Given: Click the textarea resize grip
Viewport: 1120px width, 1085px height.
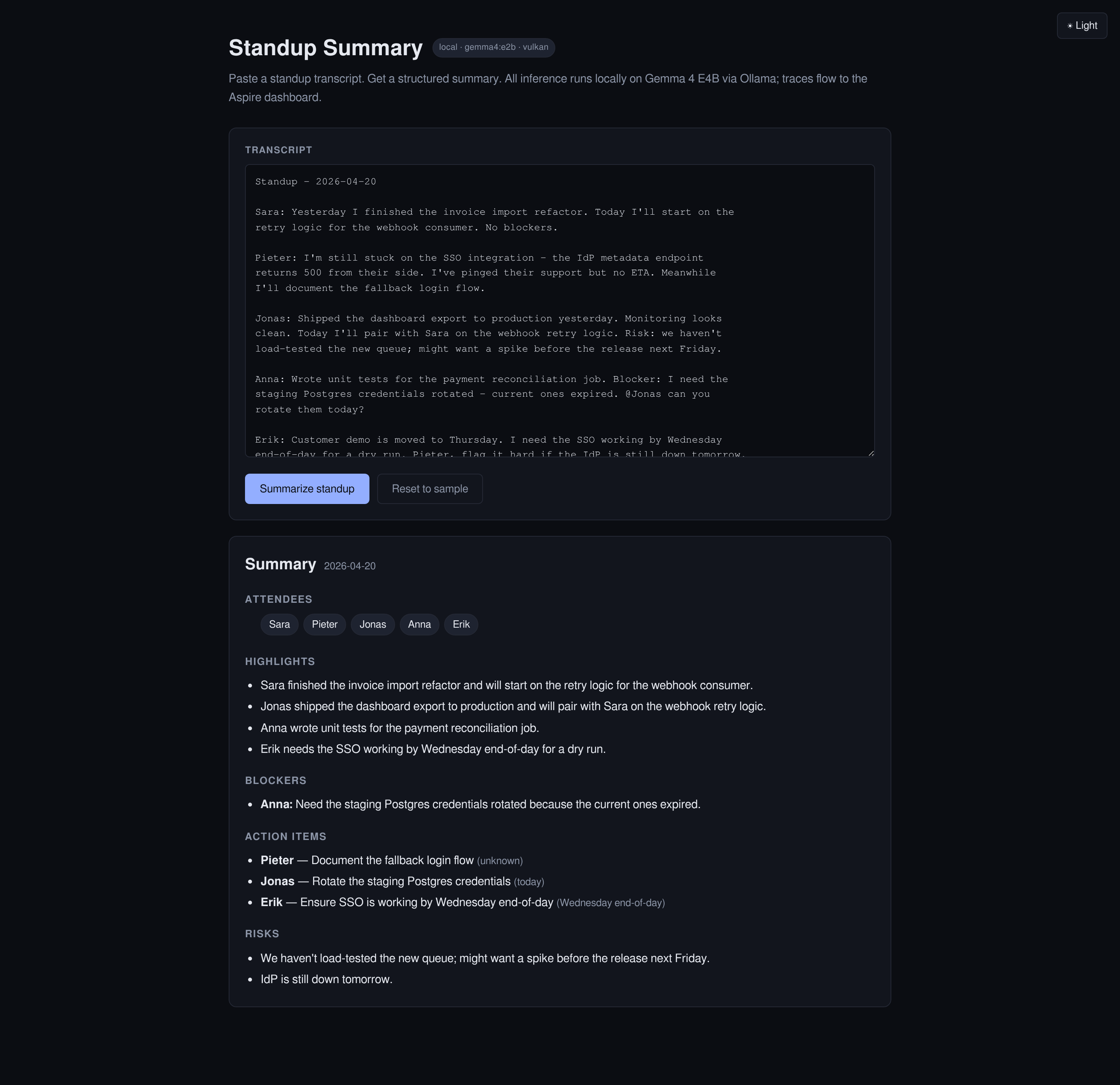Looking at the screenshot, I should tap(871, 451).
